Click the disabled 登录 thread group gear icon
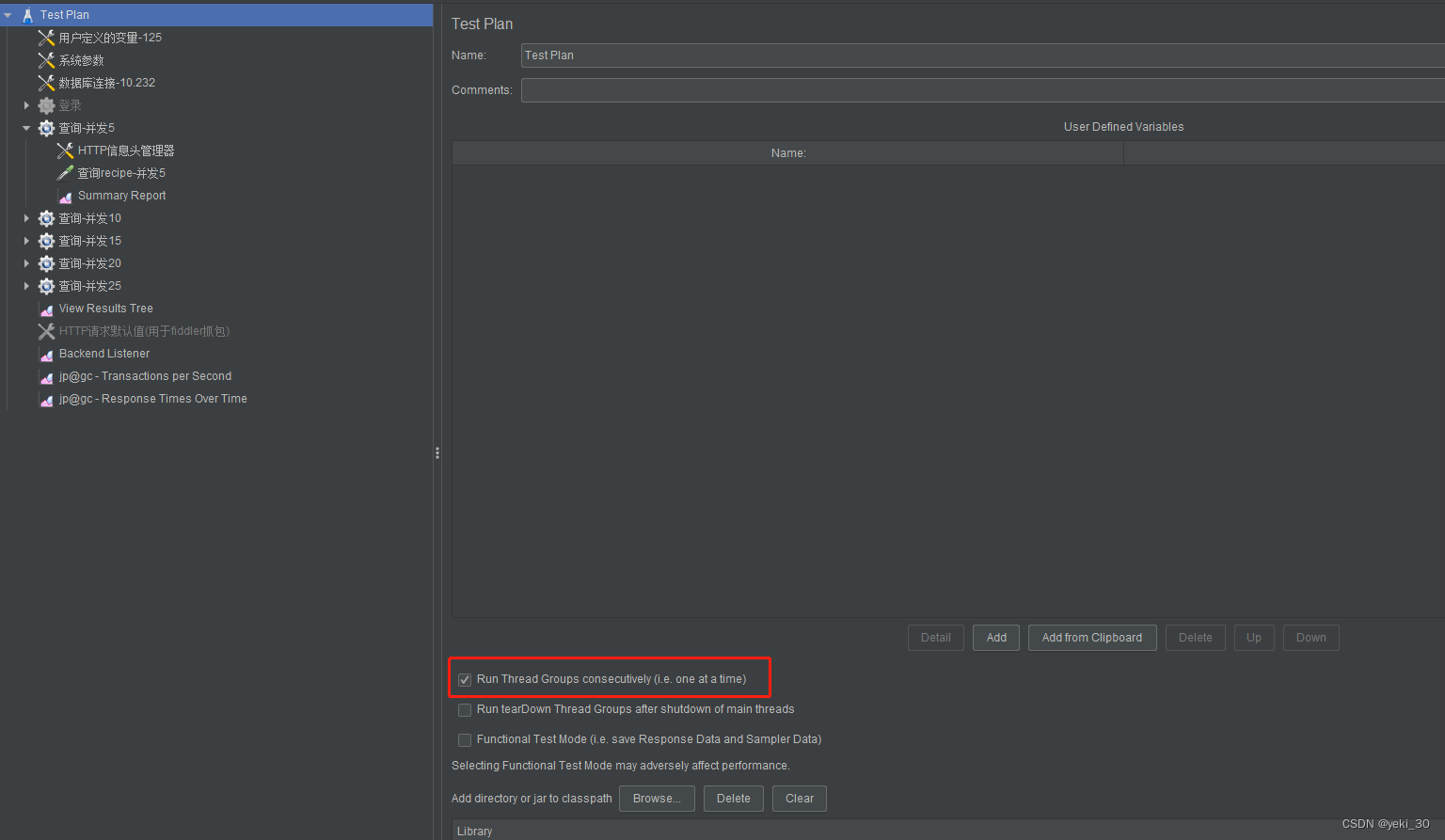 (x=46, y=105)
